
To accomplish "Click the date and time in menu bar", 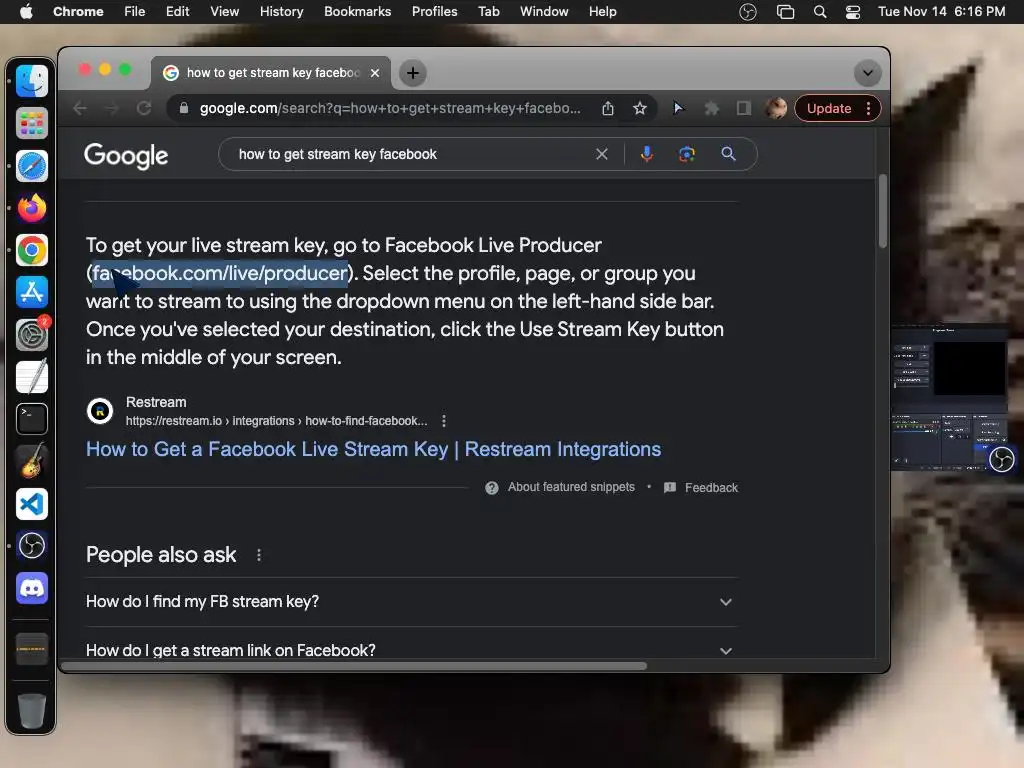I will click(941, 12).
